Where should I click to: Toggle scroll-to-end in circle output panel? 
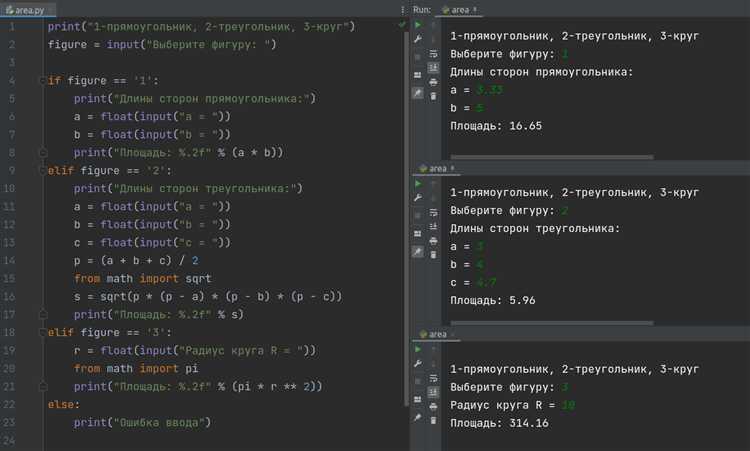(433, 392)
